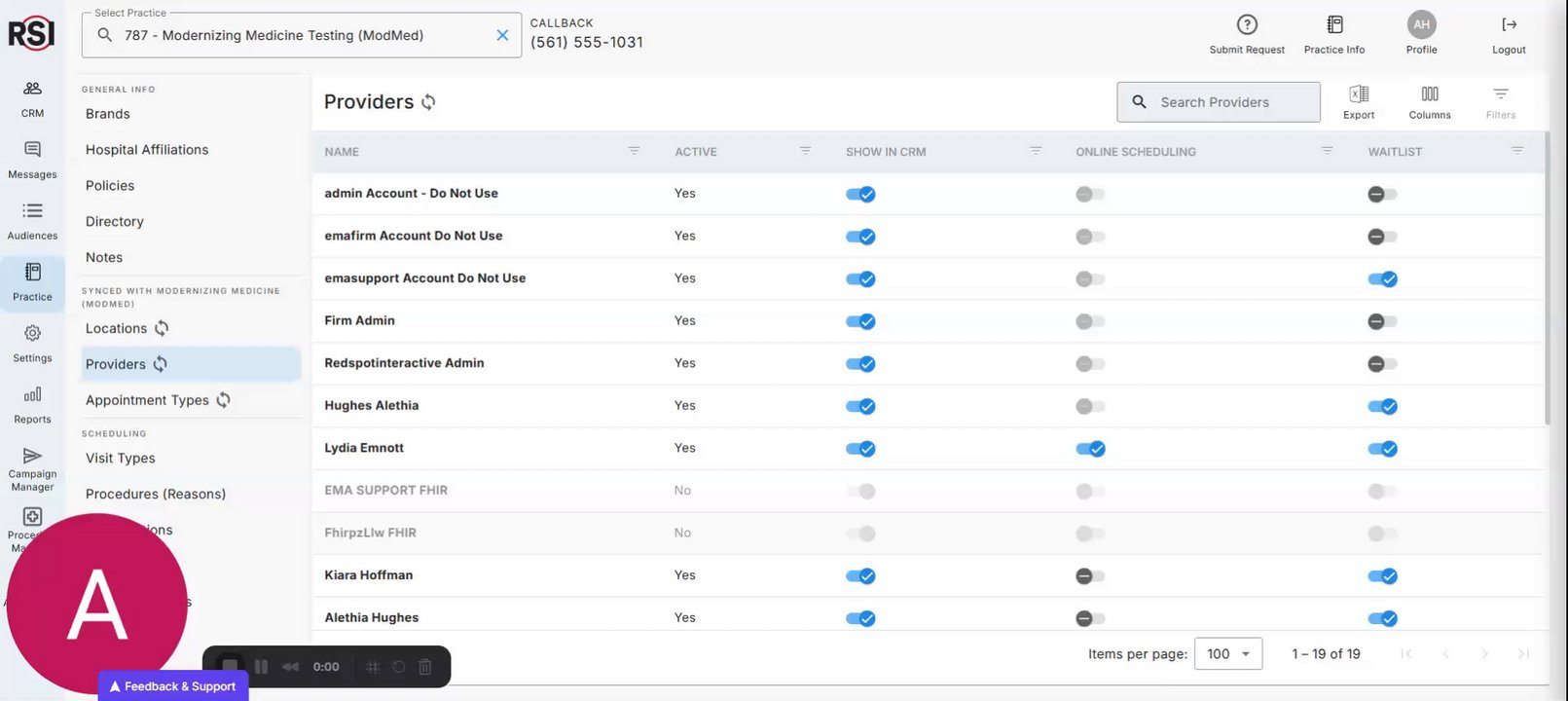Open the Appointment Types menu item
Image resolution: width=1568 pixels, height=701 pixels.
[147, 400]
